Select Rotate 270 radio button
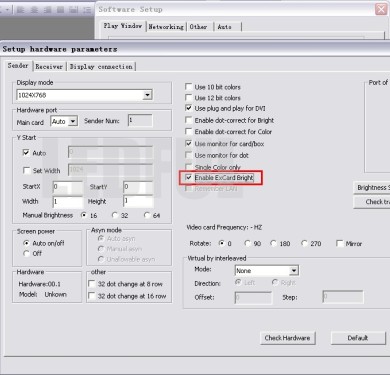 (x=304, y=243)
